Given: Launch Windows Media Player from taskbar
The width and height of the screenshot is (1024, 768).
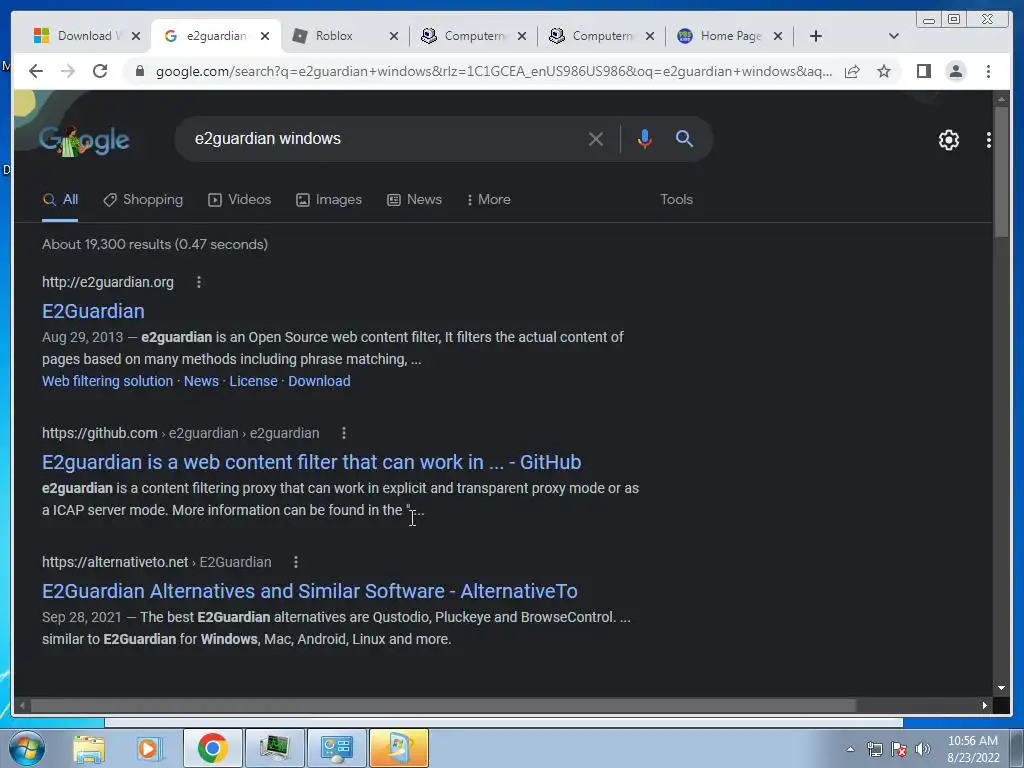Looking at the screenshot, I should [x=150, y=748].
